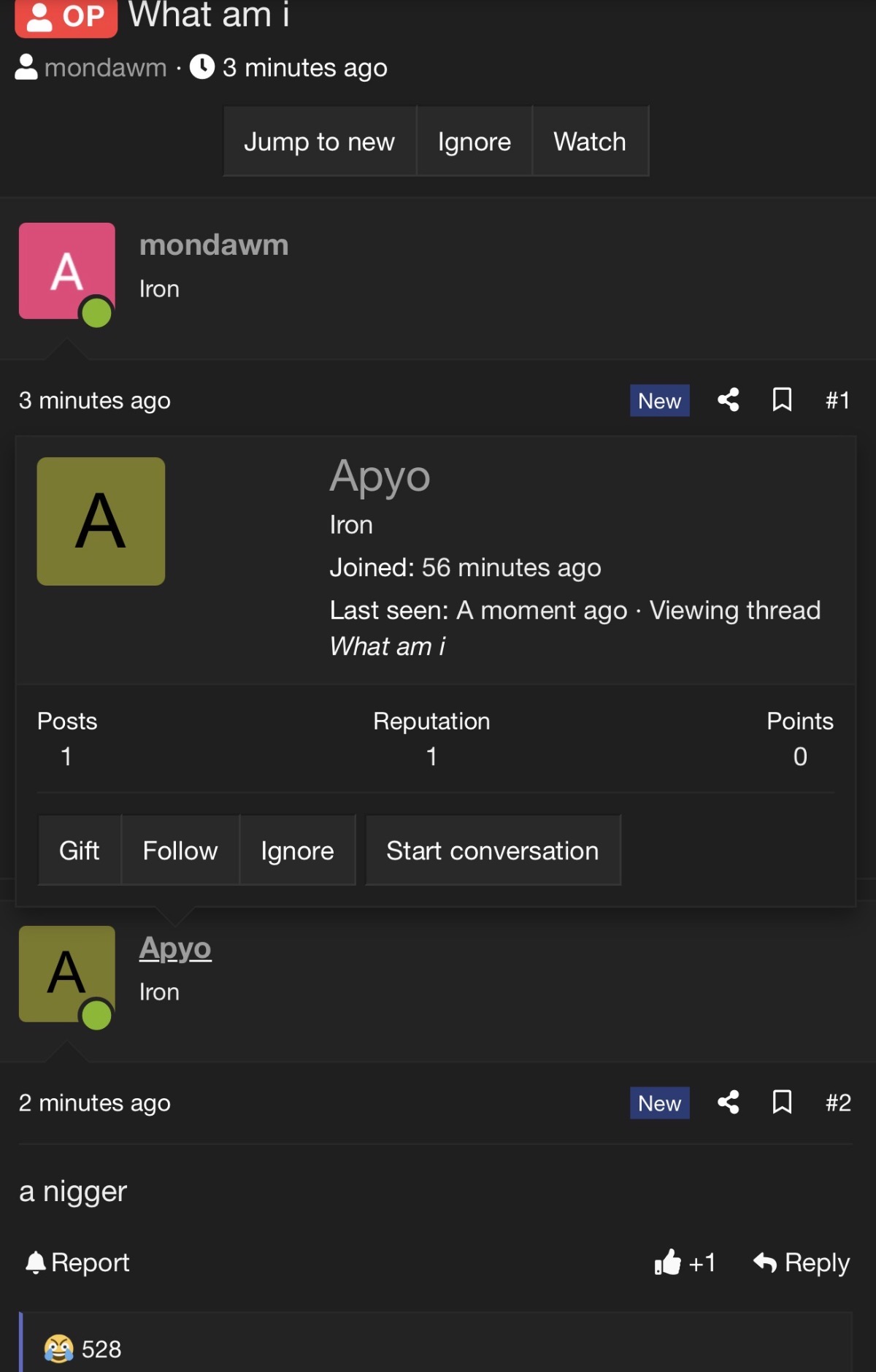The image size is (876, 1372).
Task: Report the post via the bell Report link
Action: pyautogui.click(x=77, y=1262)
